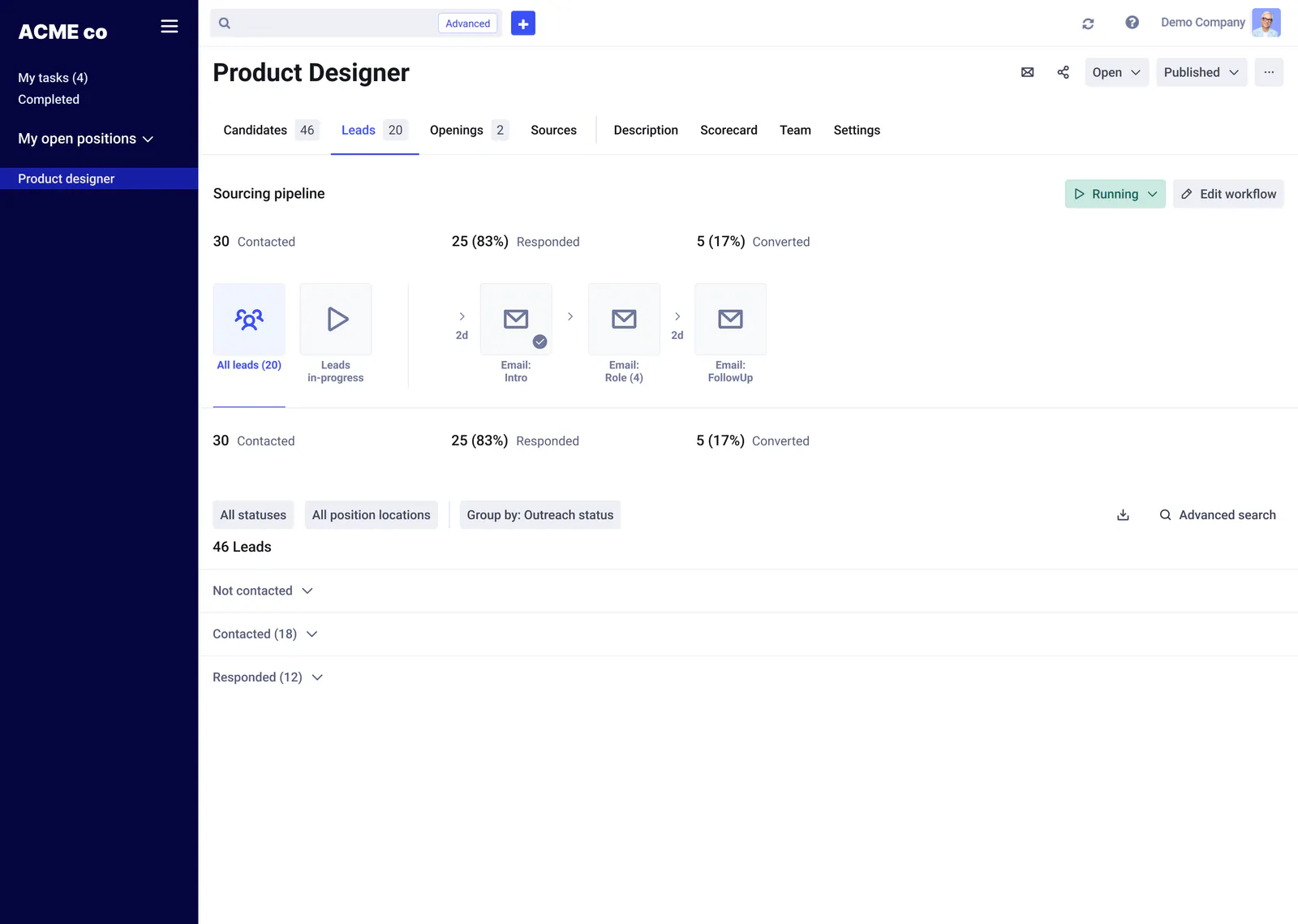Switch to the Candidates tab

[271, 130]
